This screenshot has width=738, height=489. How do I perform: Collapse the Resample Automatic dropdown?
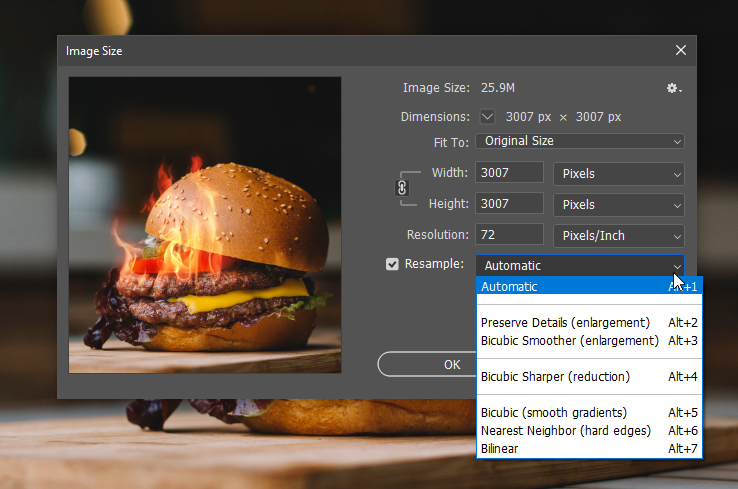pyautogui.click(x=580, y=265)
